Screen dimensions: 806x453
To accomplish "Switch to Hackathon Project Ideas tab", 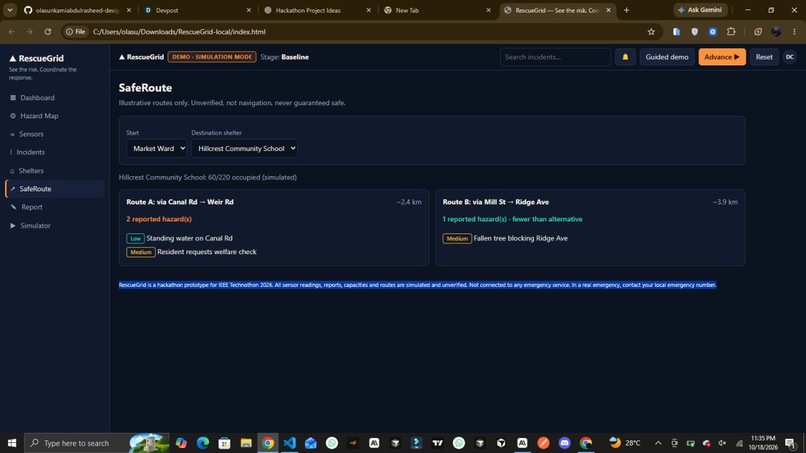I will click(x=316, y=10).
